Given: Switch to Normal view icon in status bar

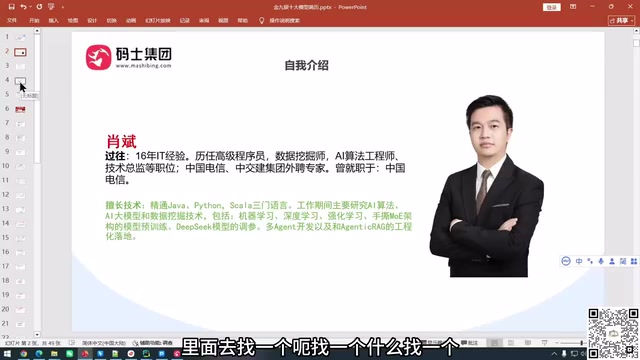Looking at the screenshot, I should point(494,343).
